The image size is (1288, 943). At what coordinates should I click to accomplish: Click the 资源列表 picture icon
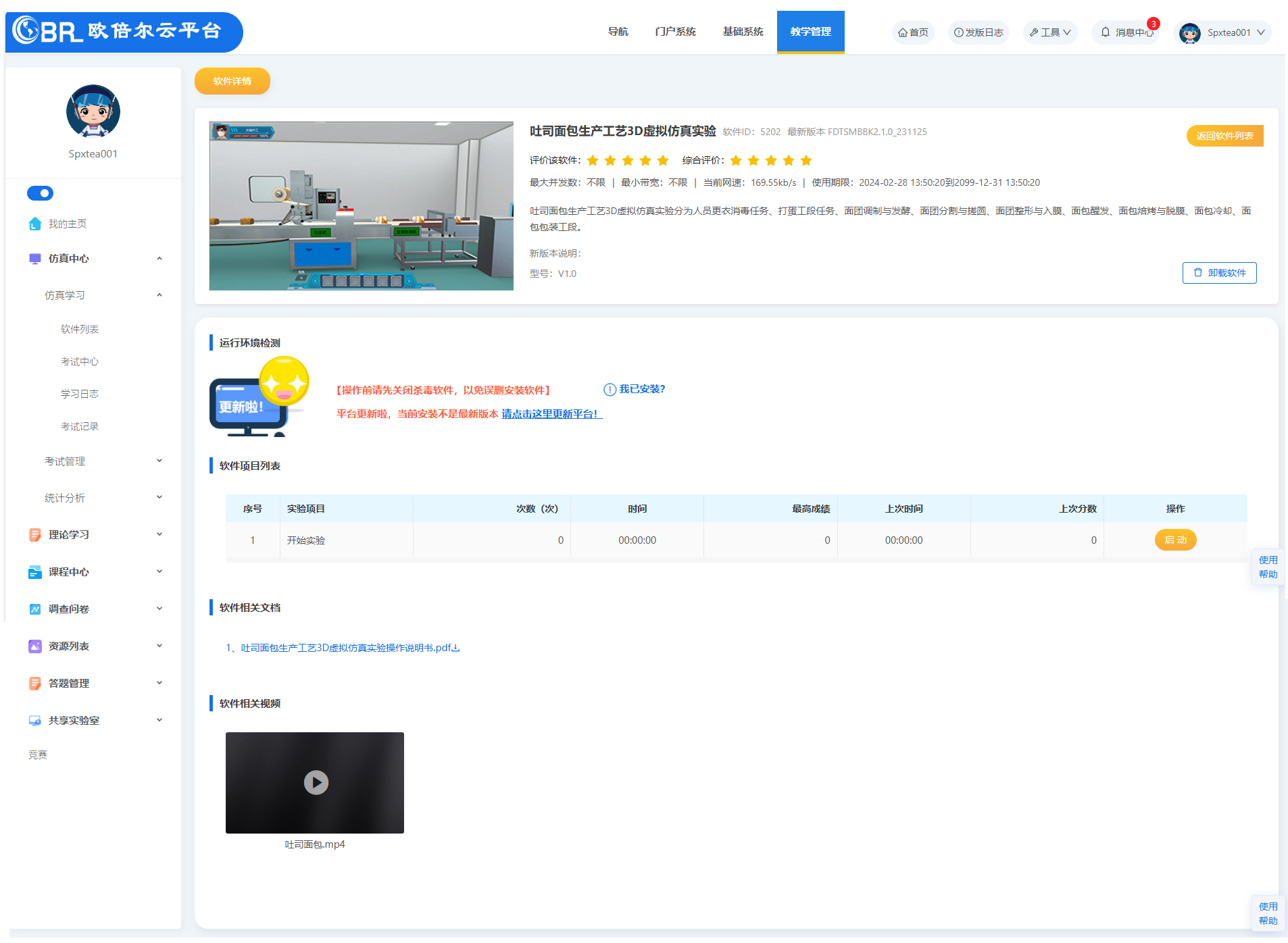pyautogui.click(x=35, y=646)
